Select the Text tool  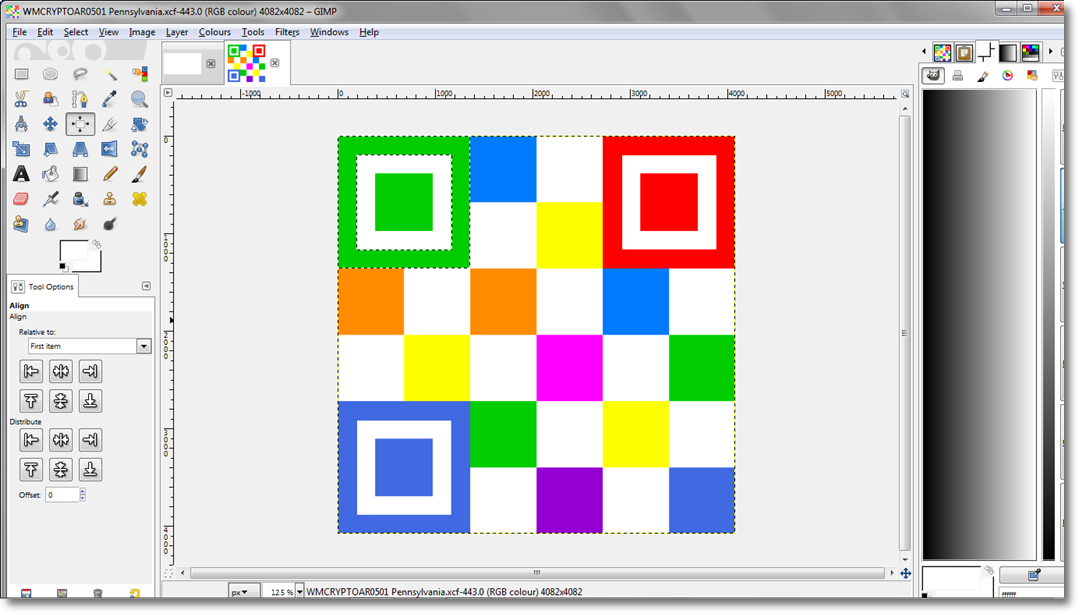point(21,174)
